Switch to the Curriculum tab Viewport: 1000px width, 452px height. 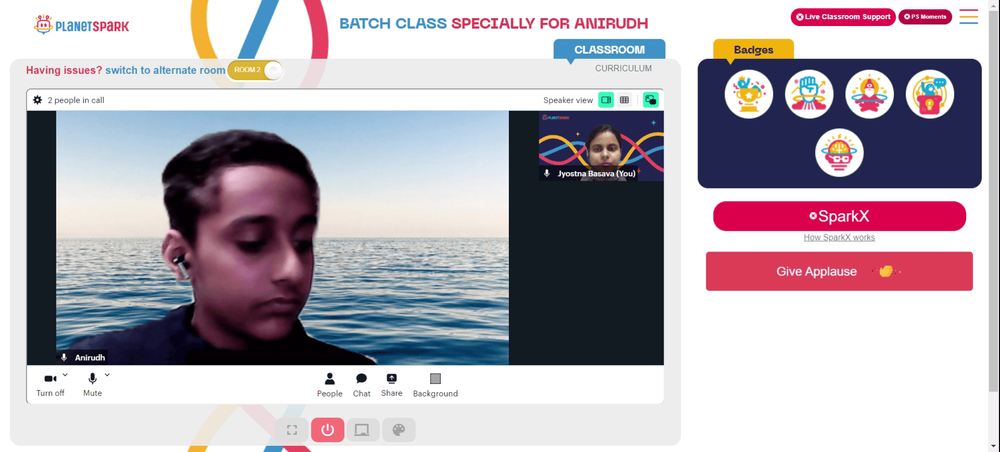tap(623, 68)
